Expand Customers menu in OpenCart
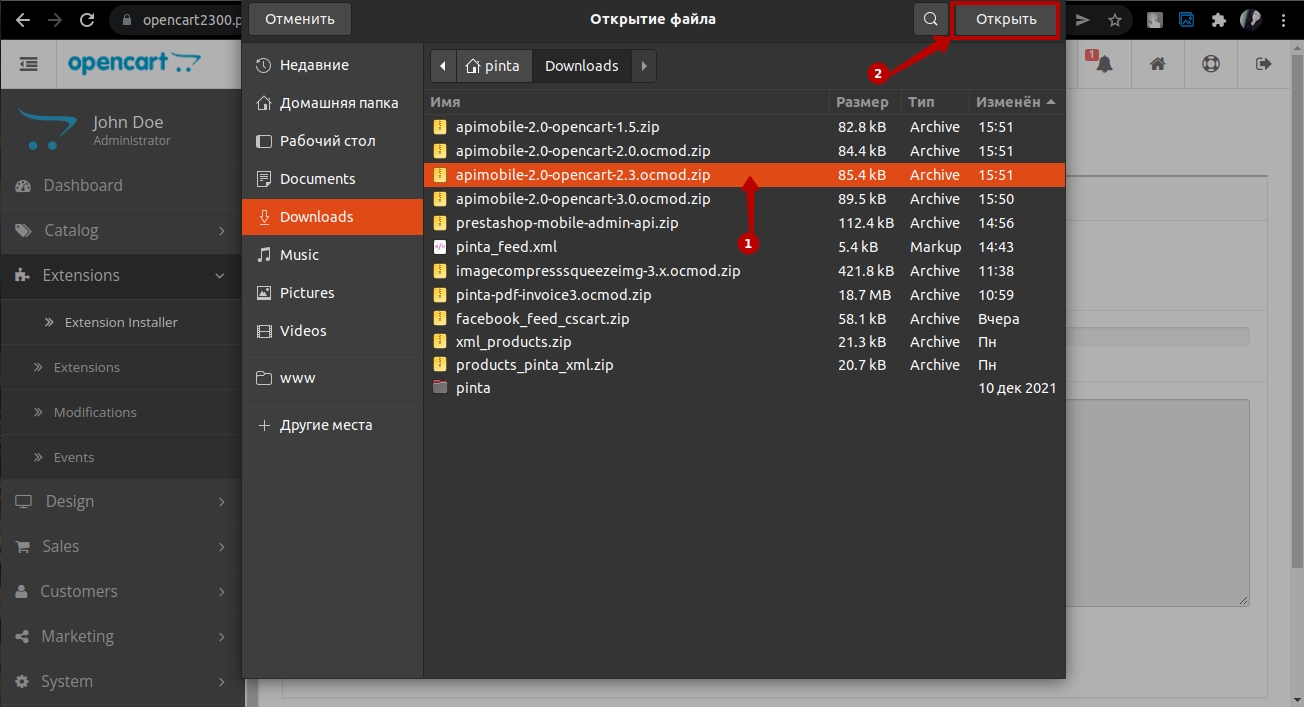 120,591
